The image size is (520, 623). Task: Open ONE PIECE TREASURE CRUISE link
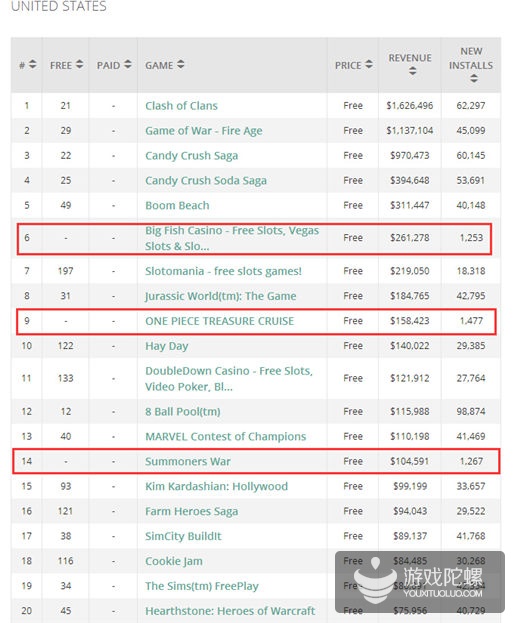coord(219,321)
